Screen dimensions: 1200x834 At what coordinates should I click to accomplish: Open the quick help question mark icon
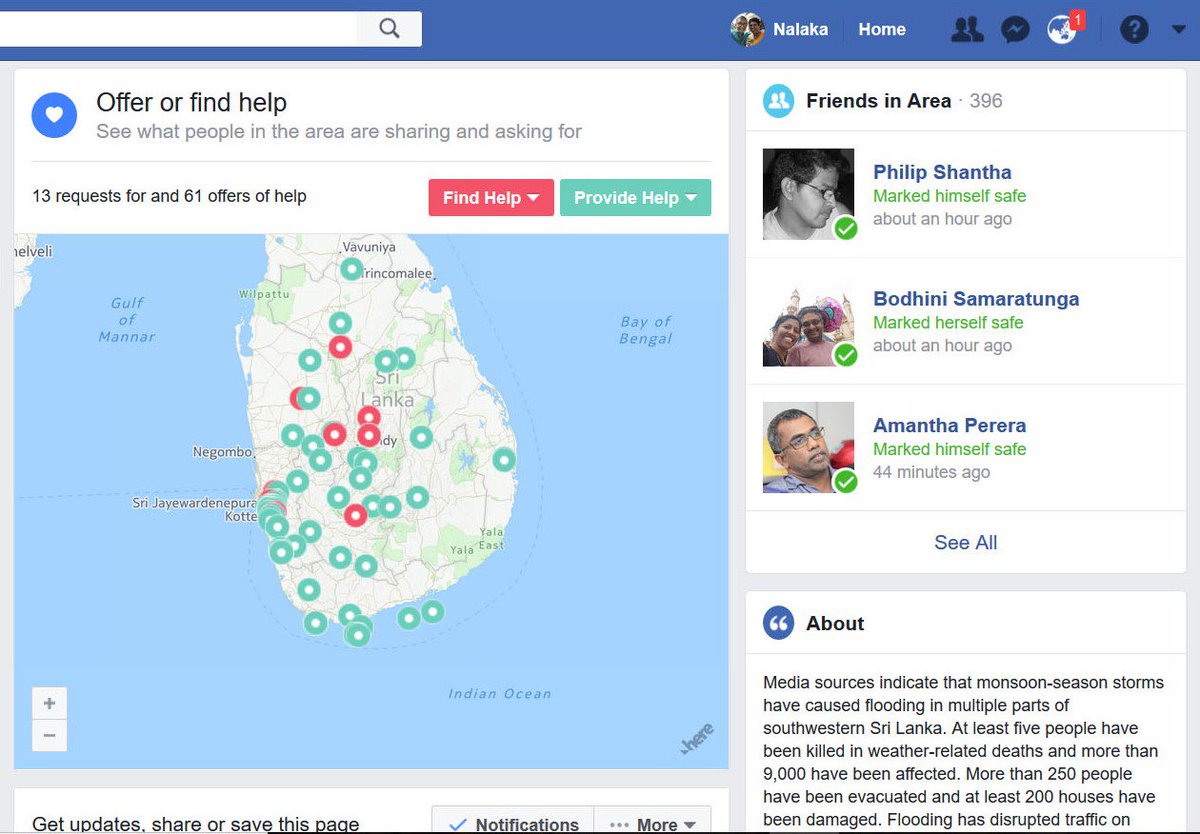pos(1133,30)
